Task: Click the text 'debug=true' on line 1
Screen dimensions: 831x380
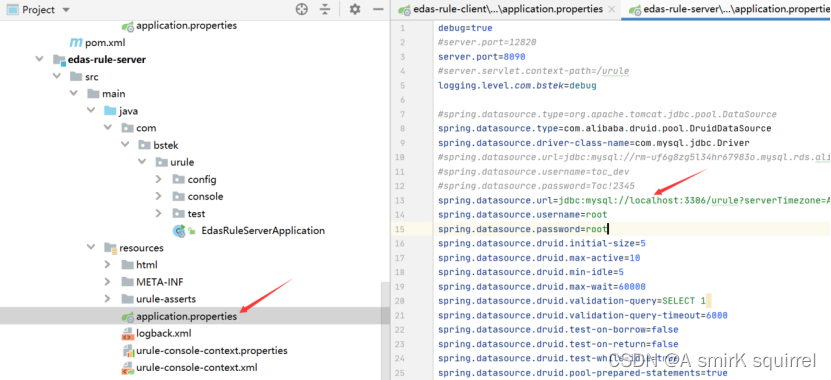Action: pyautogui.click(x=465, y=28)
